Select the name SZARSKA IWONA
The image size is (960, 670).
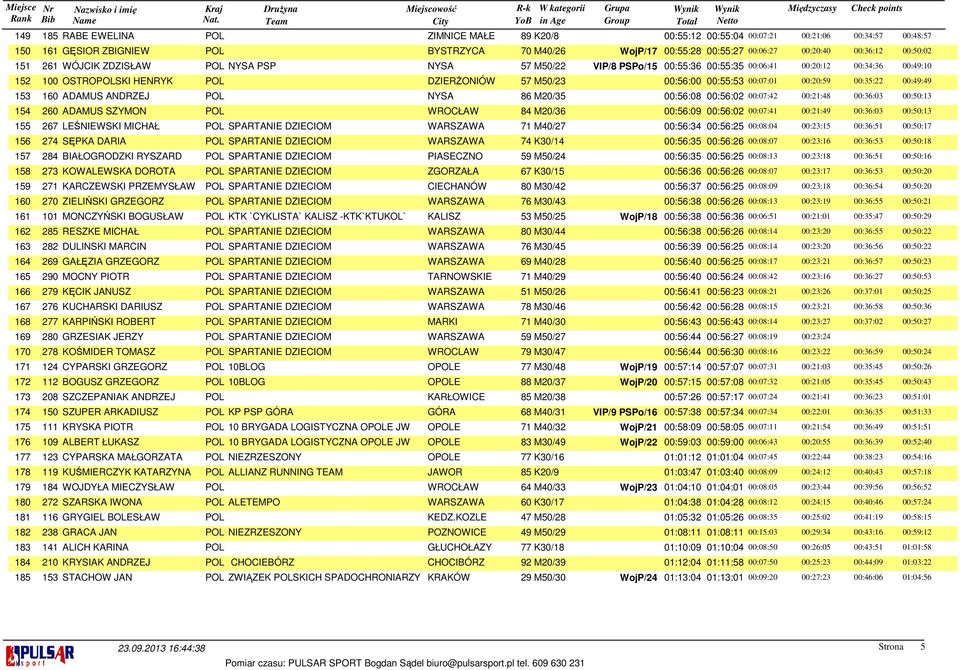(x=102, y=502)
